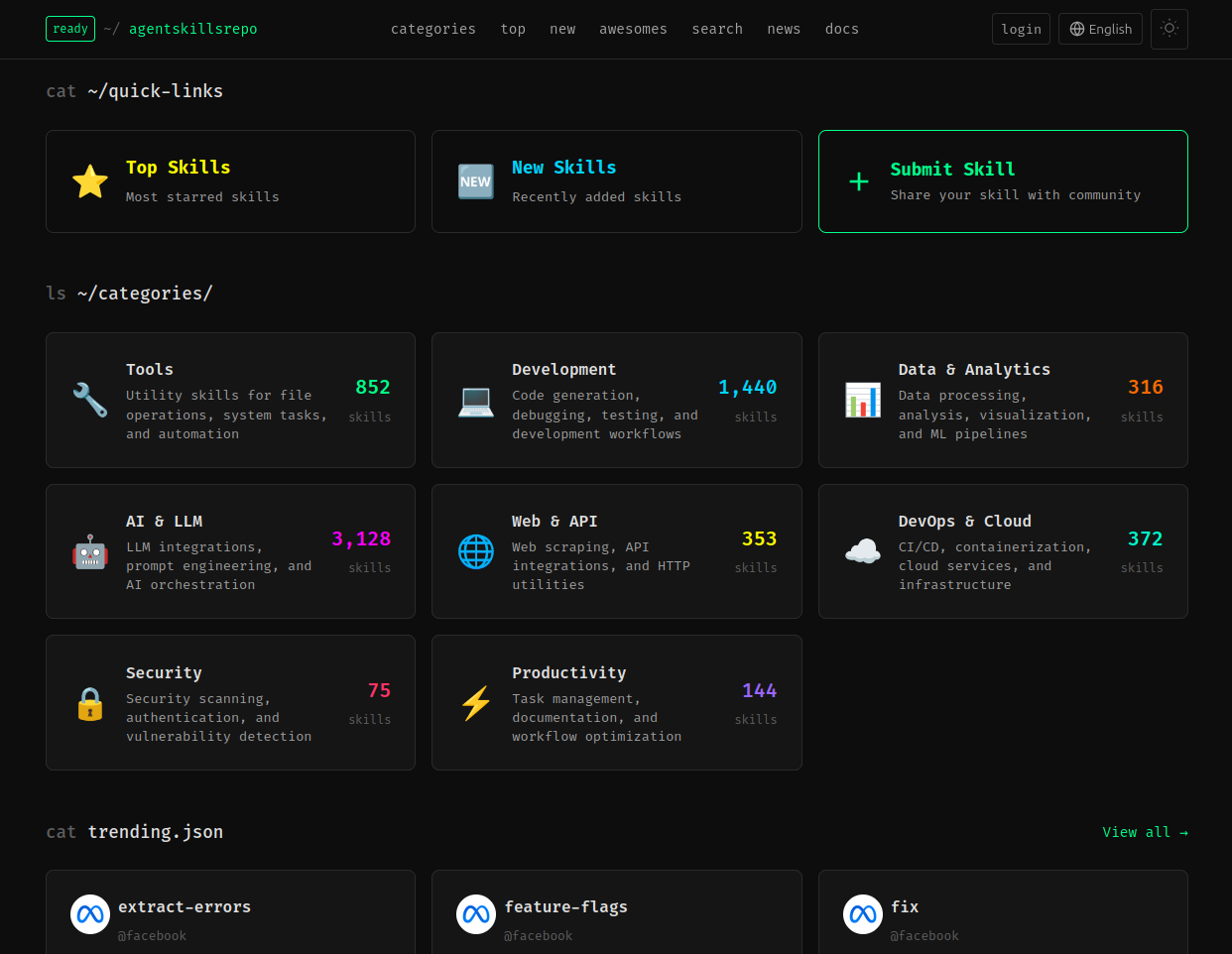
Task: Open the Productivity category title
Action: 569,672
